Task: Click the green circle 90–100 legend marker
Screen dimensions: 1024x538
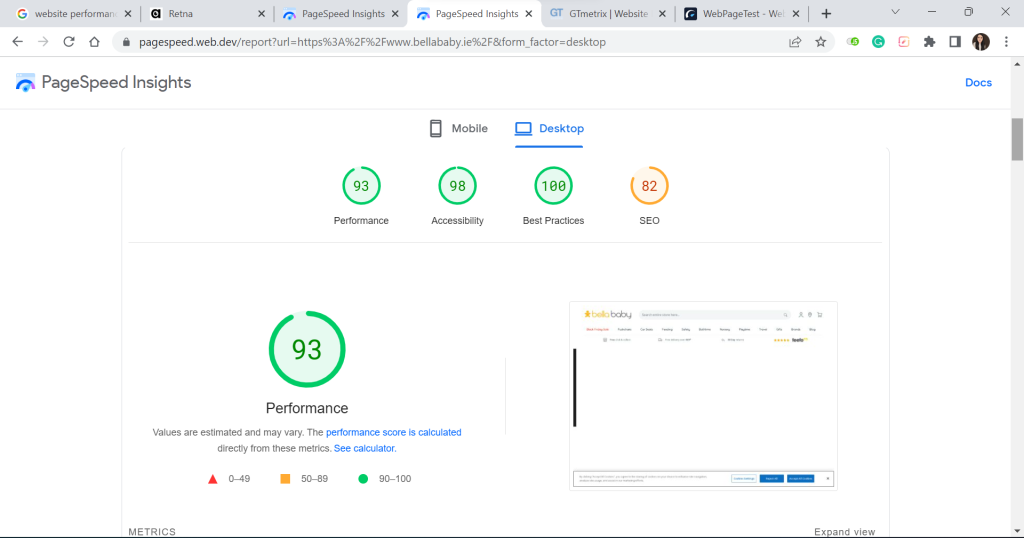Action: [x=363, y=479]
